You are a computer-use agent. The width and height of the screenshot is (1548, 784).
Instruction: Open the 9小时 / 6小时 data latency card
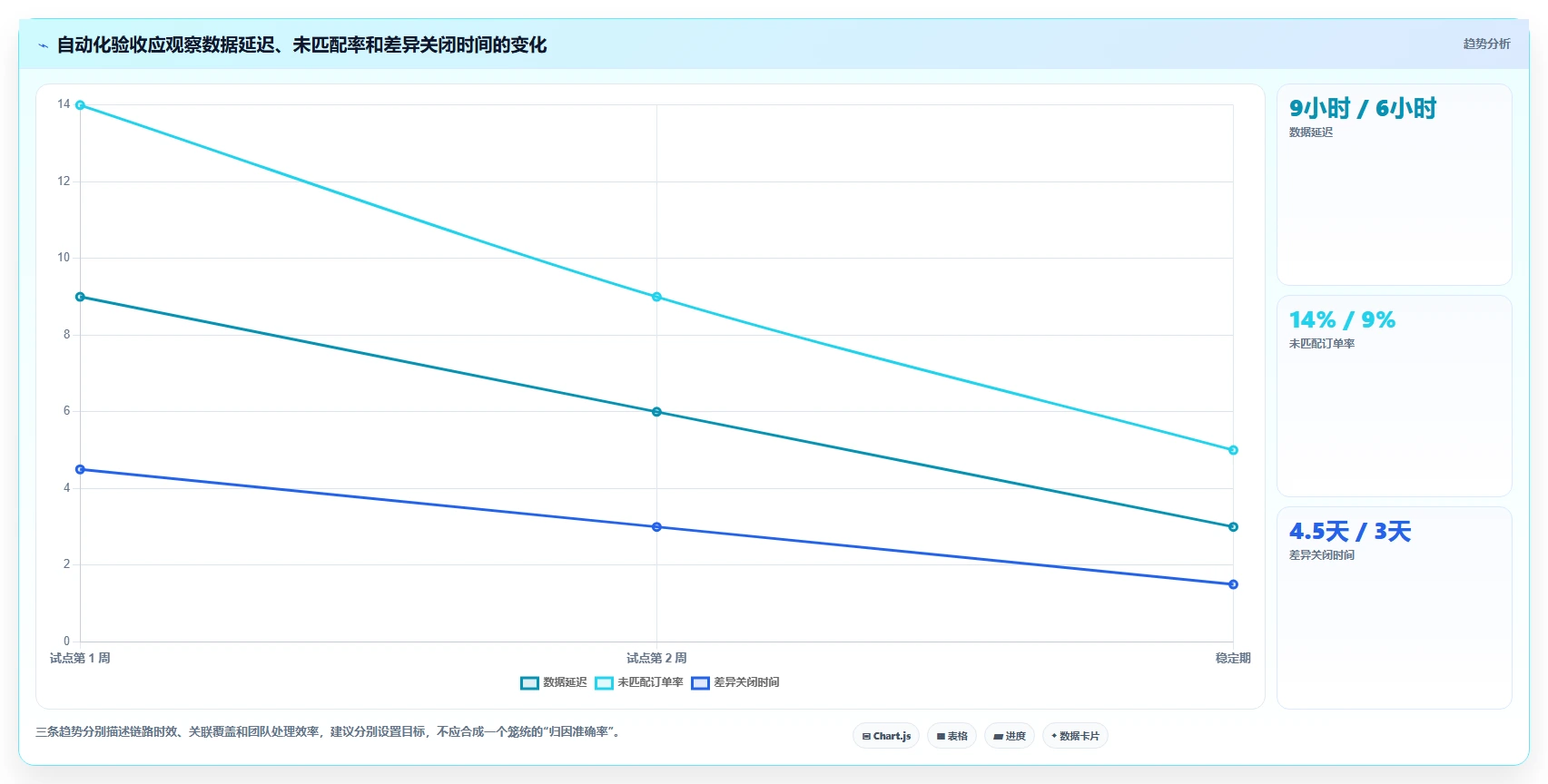point(1395,185)
